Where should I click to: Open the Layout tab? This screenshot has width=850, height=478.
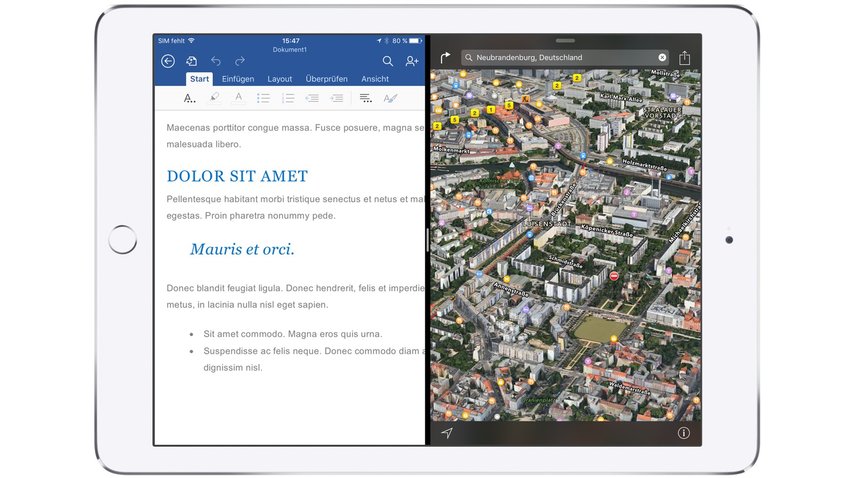[x=280, y=79]
